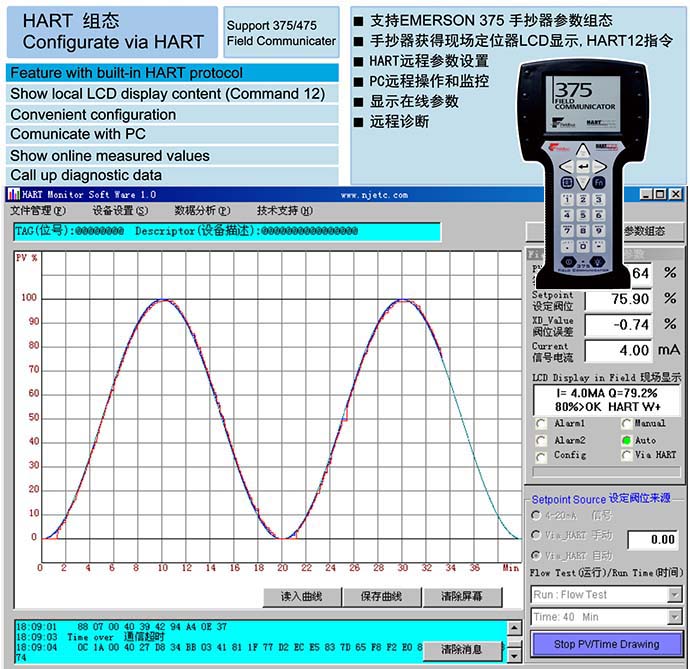Click the 'PV %' chart axis label

(27, 258)
